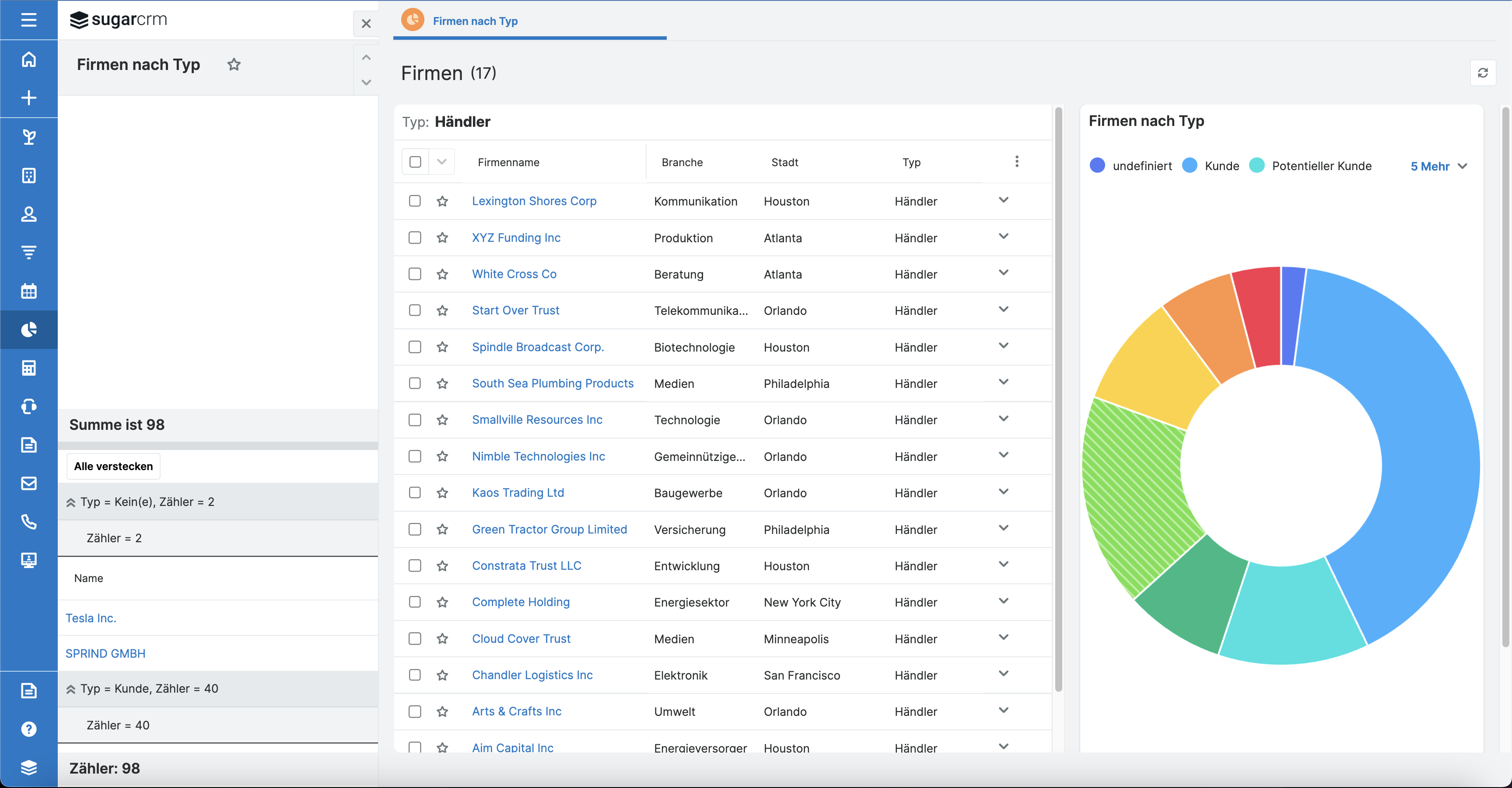
Task: Click the Emails envelope sidebar icon
Action: 29,484
